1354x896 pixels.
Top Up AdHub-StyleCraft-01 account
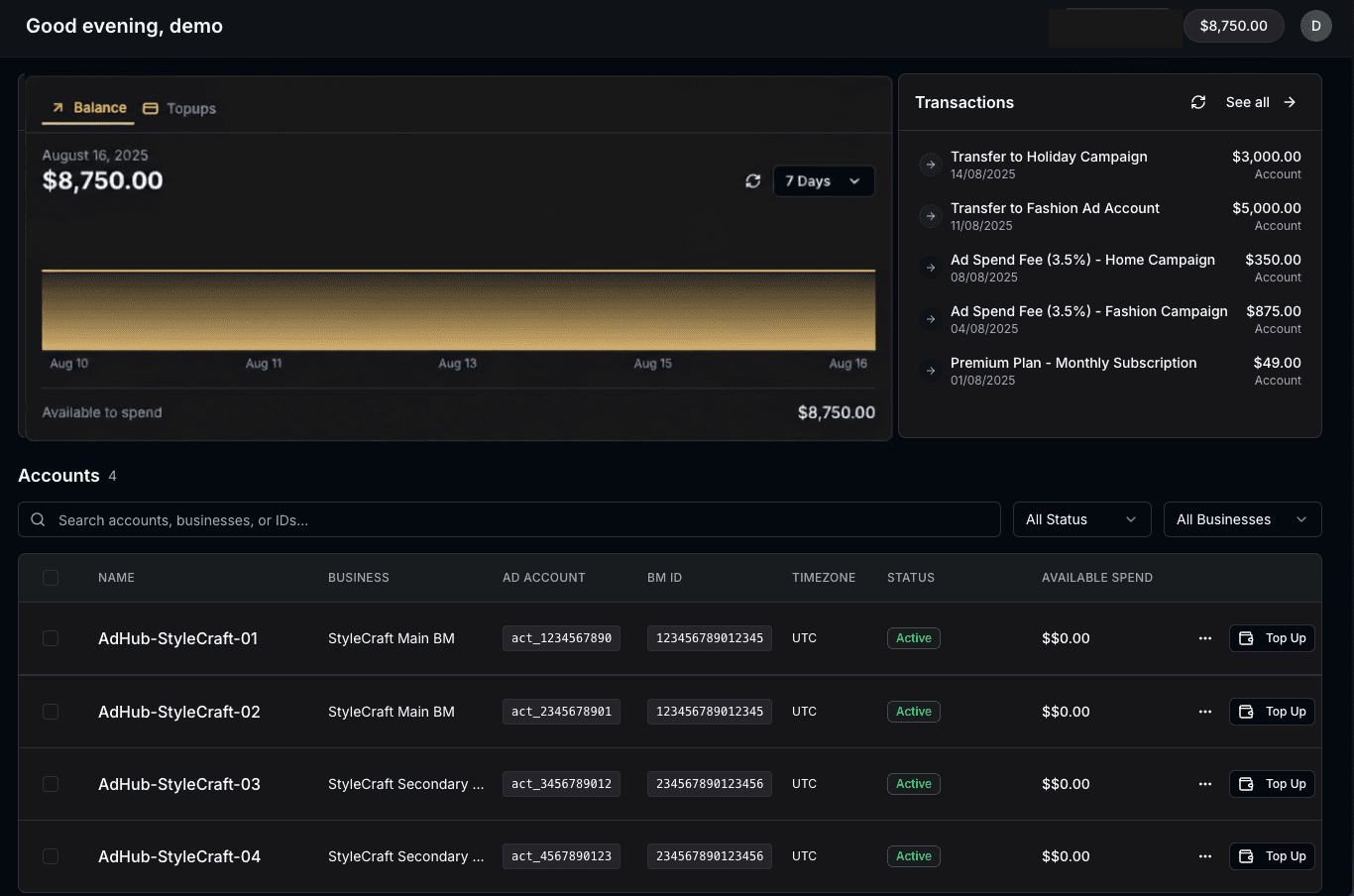1272,638
